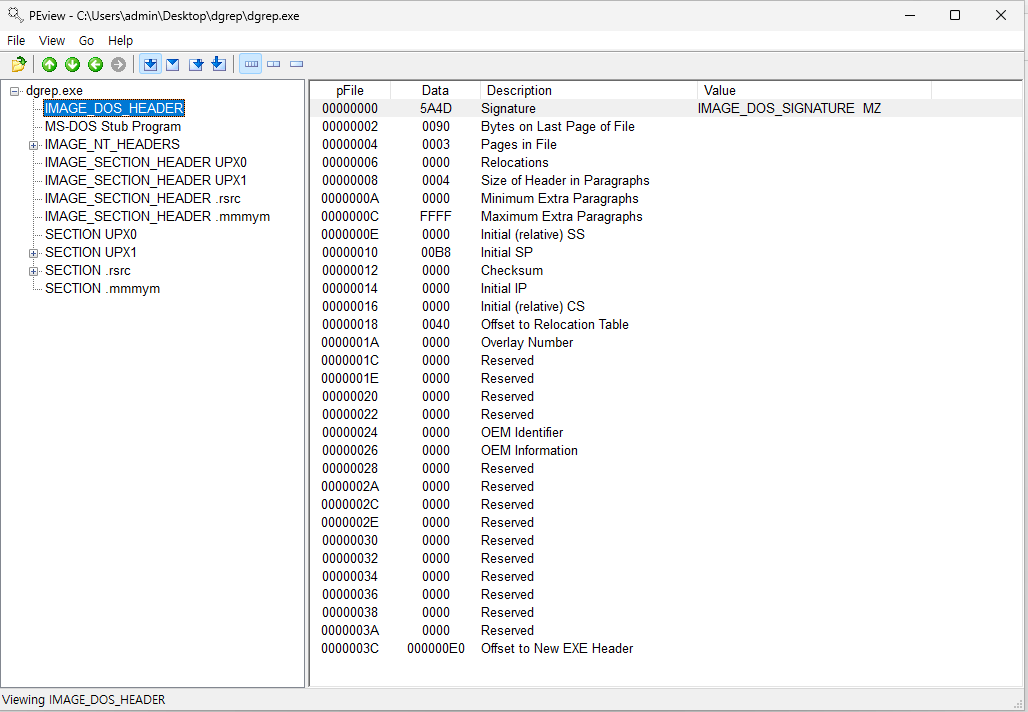The image size is (1028, 712).
Task: Select IMAGE_SECTION_HEADER UPX1 item
Action: pos(146,180)
